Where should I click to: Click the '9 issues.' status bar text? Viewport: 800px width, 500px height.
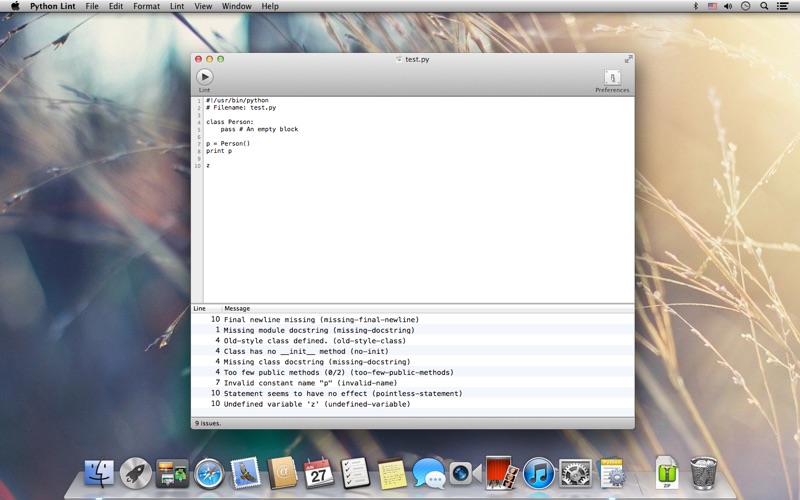click(x=208, y=423)
